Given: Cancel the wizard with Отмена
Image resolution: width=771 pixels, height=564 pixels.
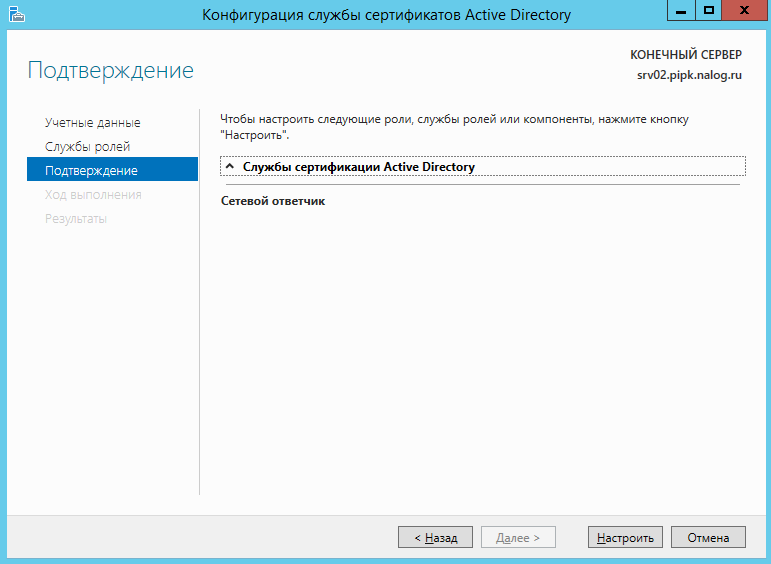Looking at the screenshot, I should pyautogui.click(x=708, y=537).
